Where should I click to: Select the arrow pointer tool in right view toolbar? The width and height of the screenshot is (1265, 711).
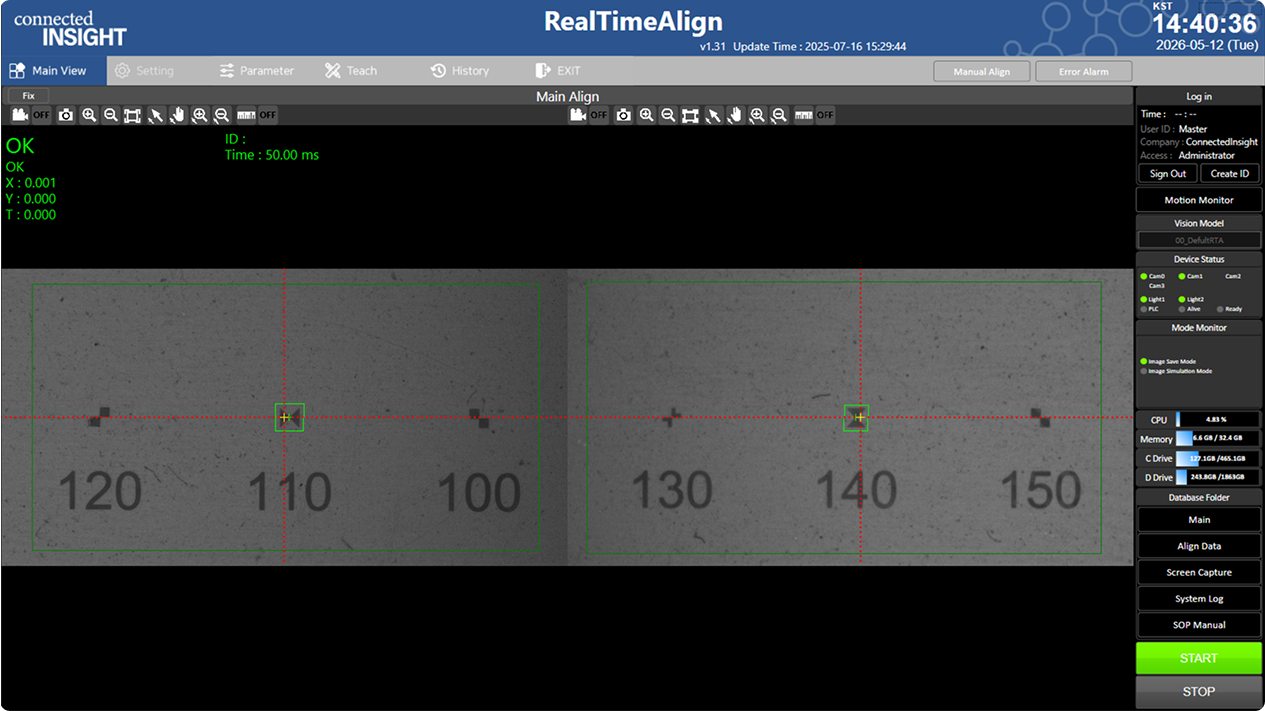(713, 115)
